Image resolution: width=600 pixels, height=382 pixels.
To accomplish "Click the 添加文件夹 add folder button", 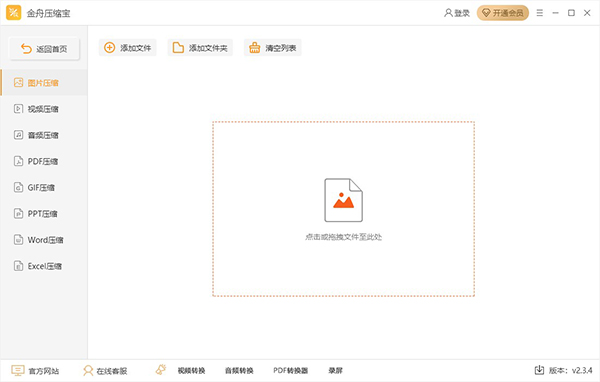I will pyautogui.click(x=200, y=48).
